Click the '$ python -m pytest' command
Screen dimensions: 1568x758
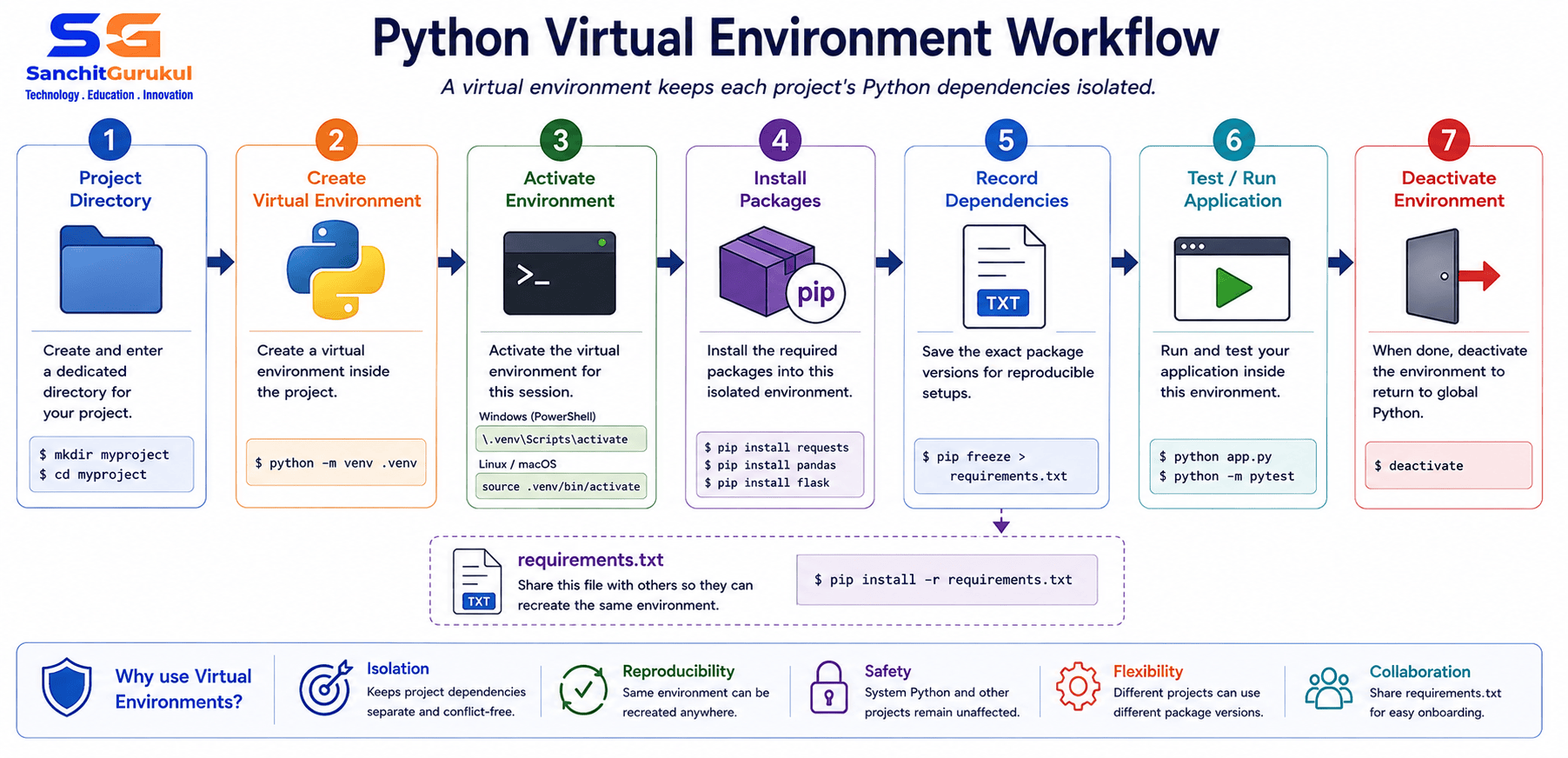pos(1226,476)
